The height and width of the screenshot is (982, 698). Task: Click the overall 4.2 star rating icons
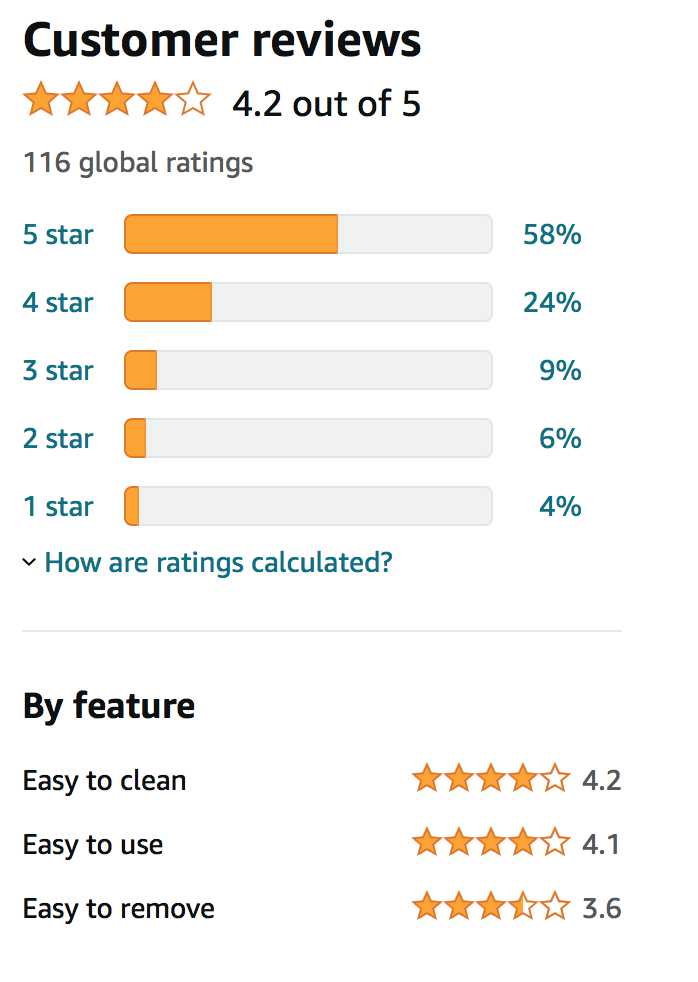pos(117,100)
